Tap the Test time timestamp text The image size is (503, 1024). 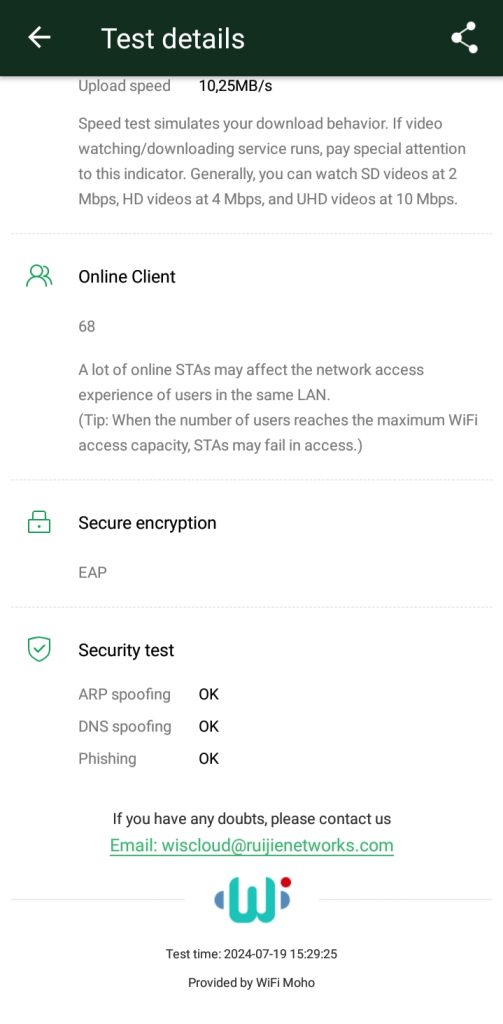(252, 954)
